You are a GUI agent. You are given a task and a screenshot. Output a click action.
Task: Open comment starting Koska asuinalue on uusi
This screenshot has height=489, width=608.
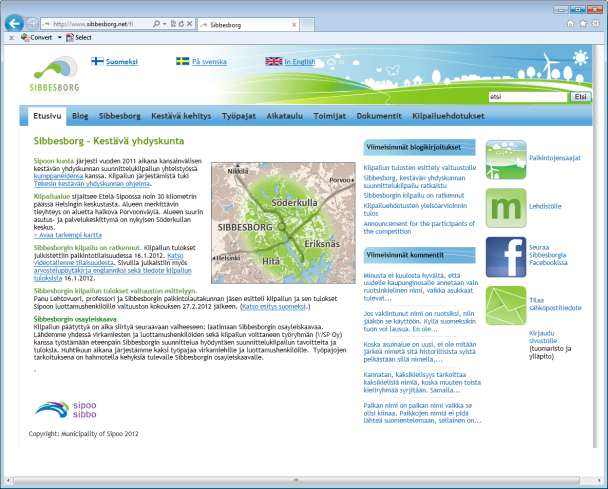pos(420,352)
